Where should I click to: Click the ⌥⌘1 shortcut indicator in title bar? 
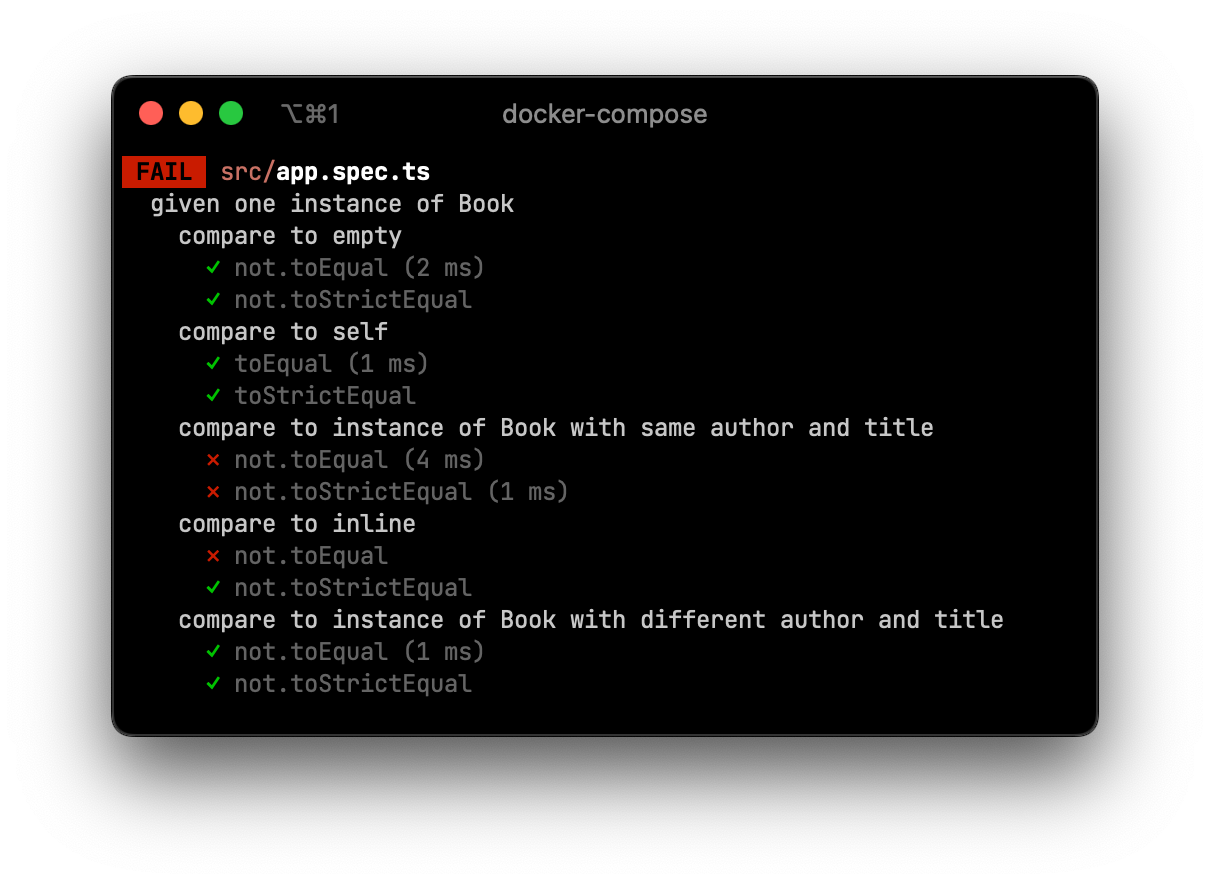coord(310,115)
